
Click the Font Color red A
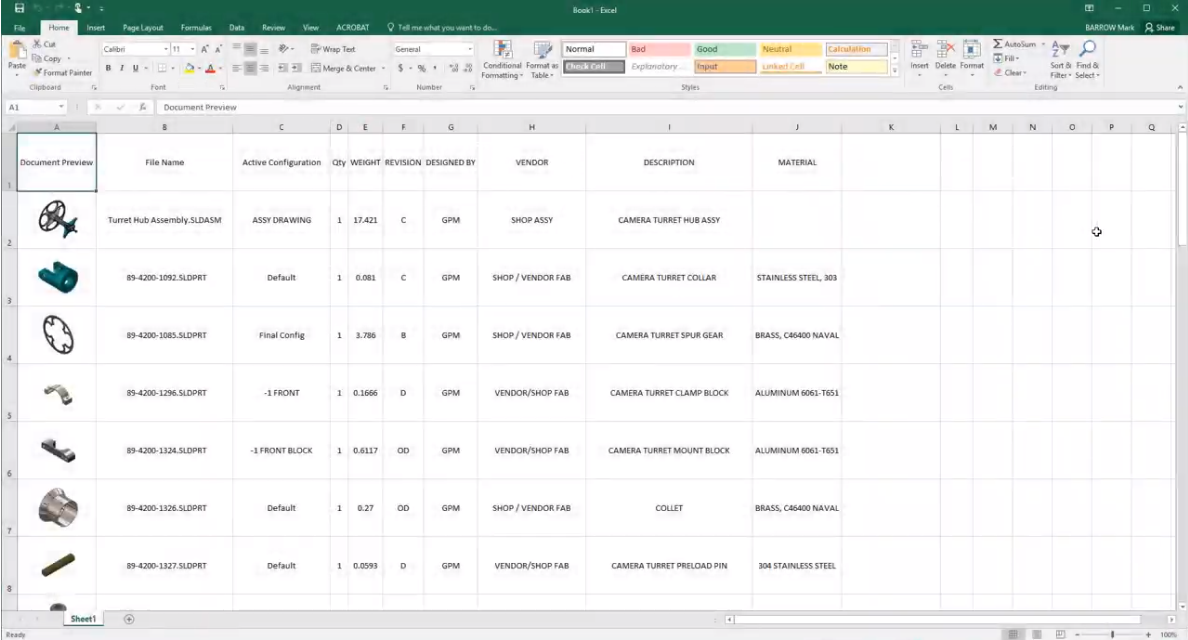click(x=210, y=68)
